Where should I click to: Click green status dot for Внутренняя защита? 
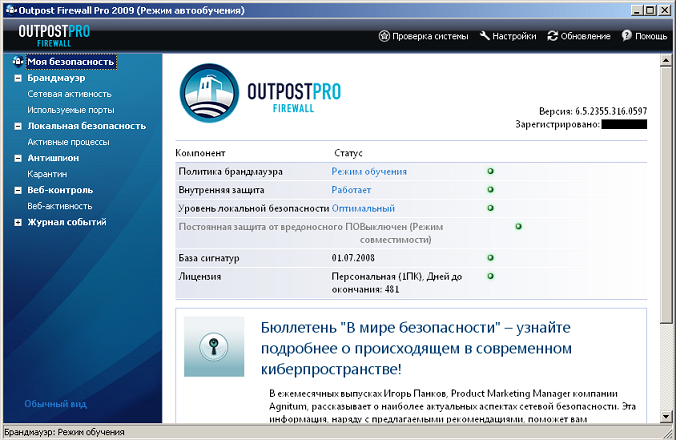click(x=490, y=190)
